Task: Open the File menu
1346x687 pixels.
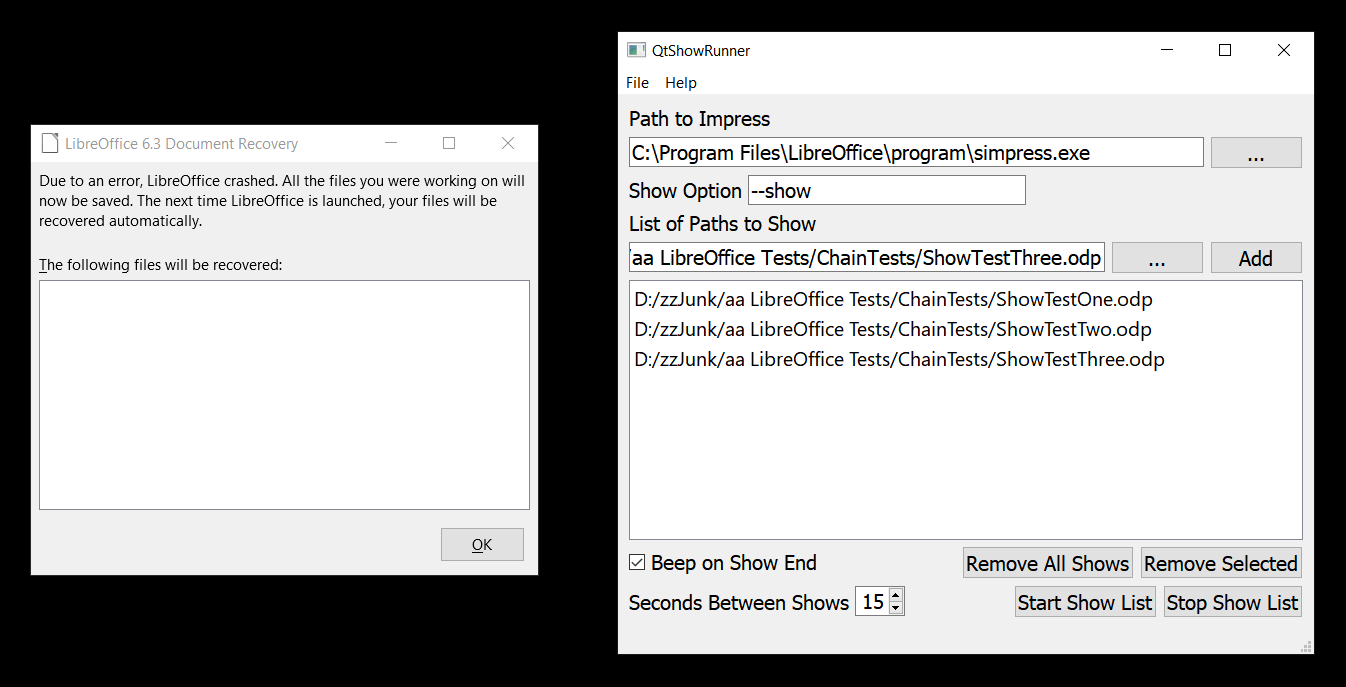Action: tap(637, 83)
